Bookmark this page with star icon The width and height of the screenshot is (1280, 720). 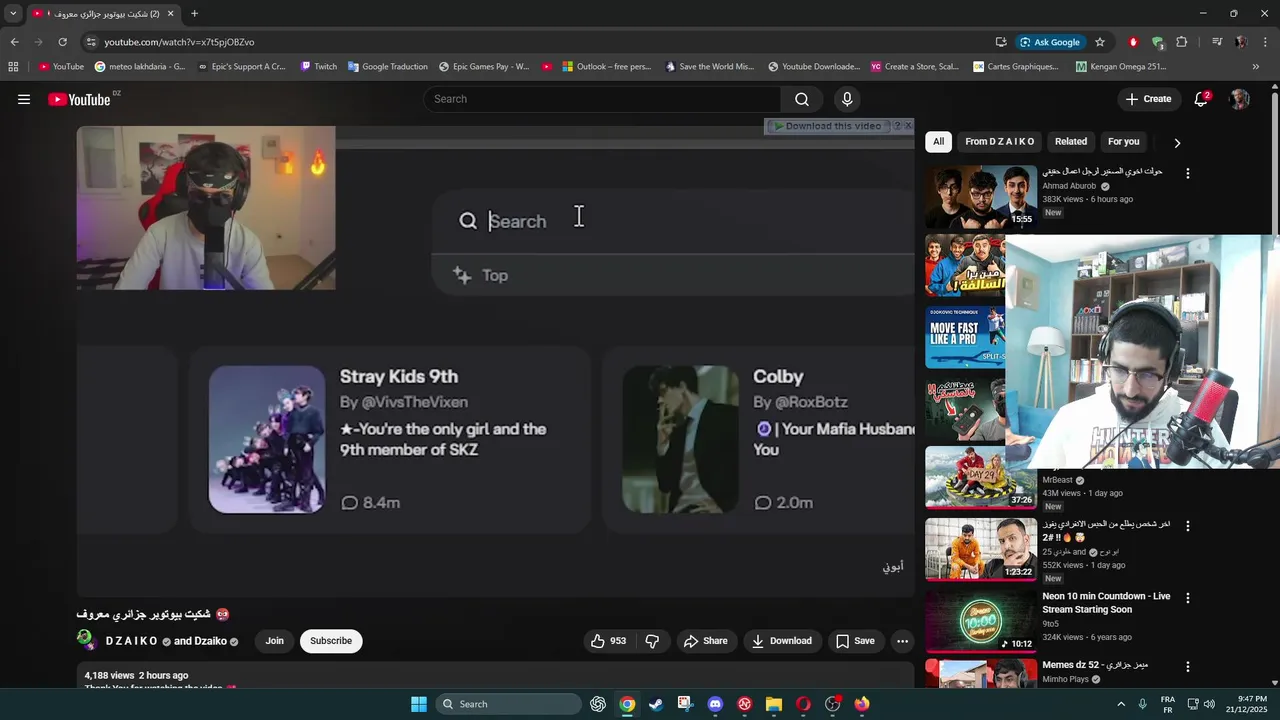1100,42
